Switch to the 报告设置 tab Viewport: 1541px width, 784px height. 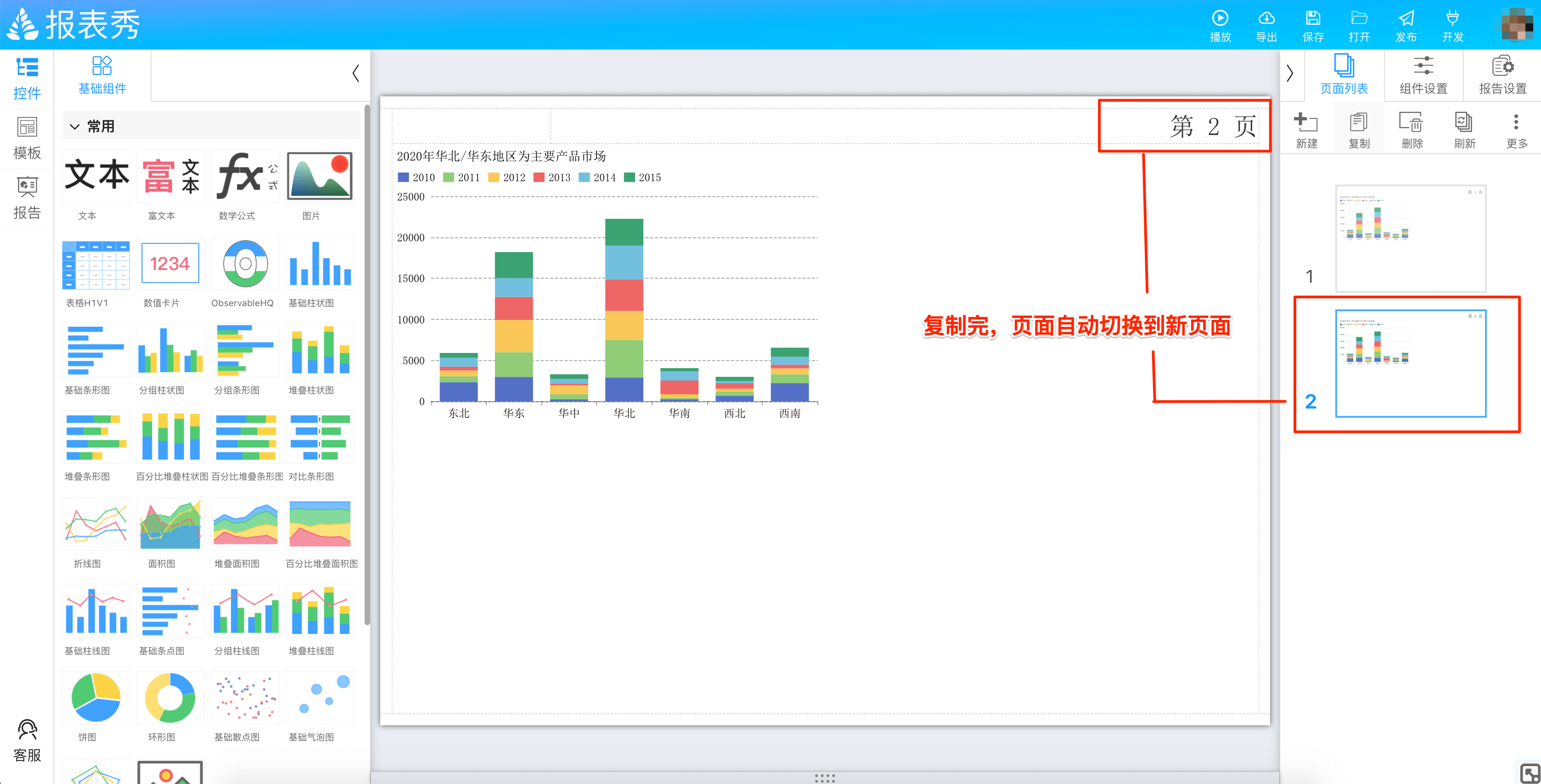coord(1502,75)
